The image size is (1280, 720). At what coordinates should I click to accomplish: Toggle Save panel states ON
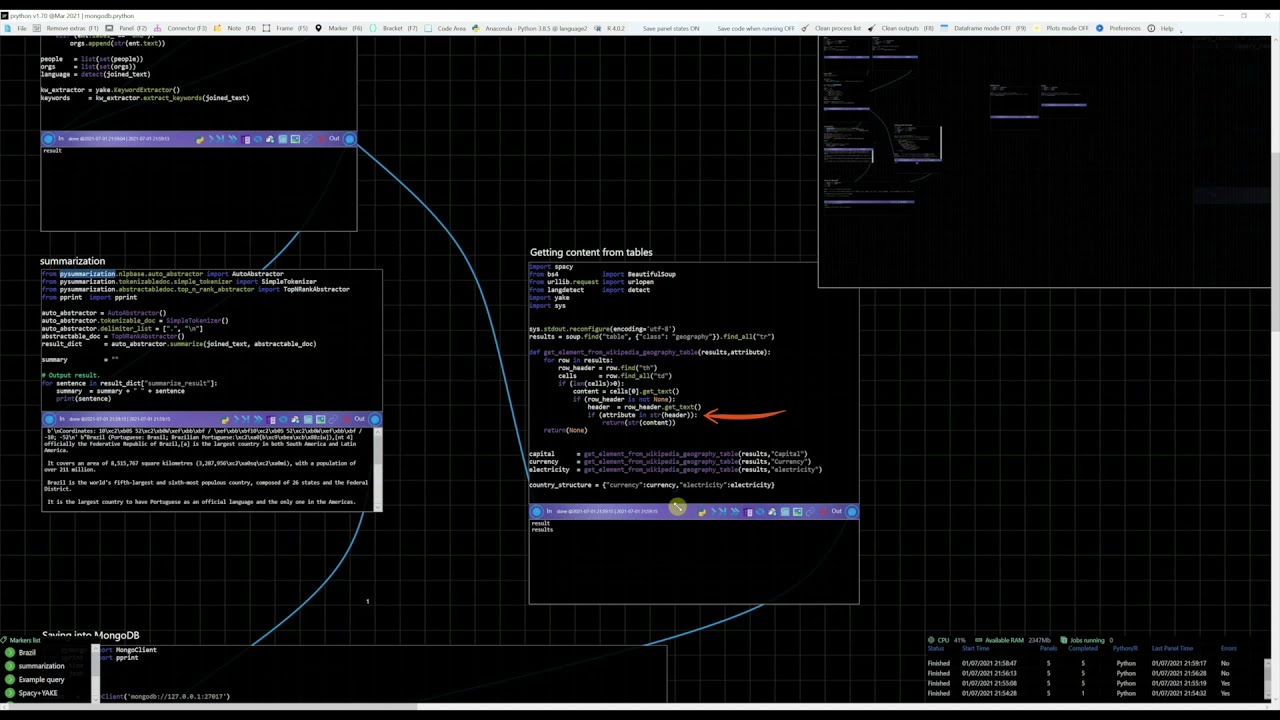[x=671, y=28]
